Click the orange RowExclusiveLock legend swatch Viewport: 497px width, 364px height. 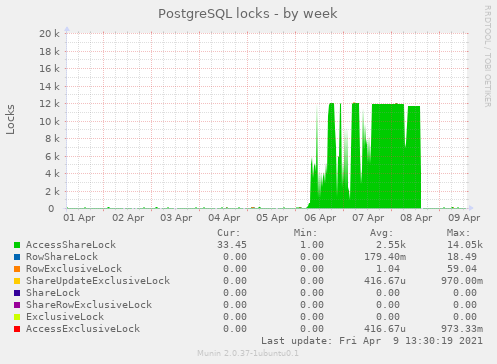[x=17, y=269]
